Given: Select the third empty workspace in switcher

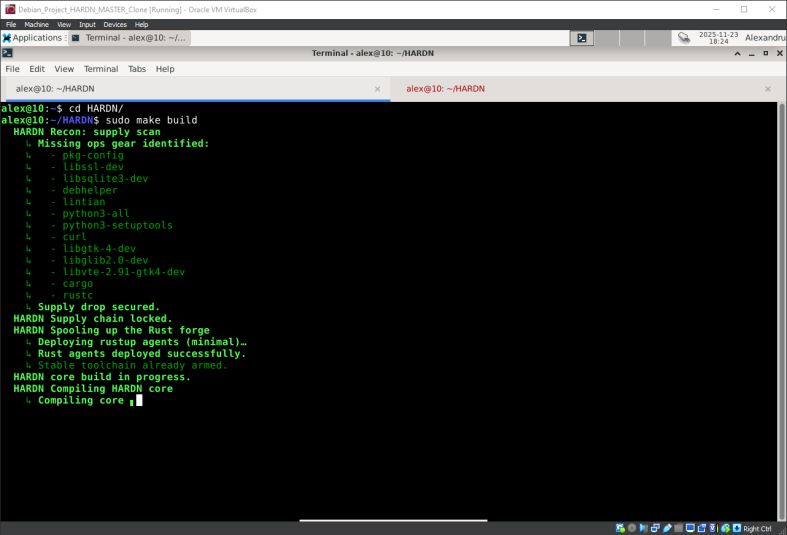Looking at the screenshot, I should tap(632, 38).
